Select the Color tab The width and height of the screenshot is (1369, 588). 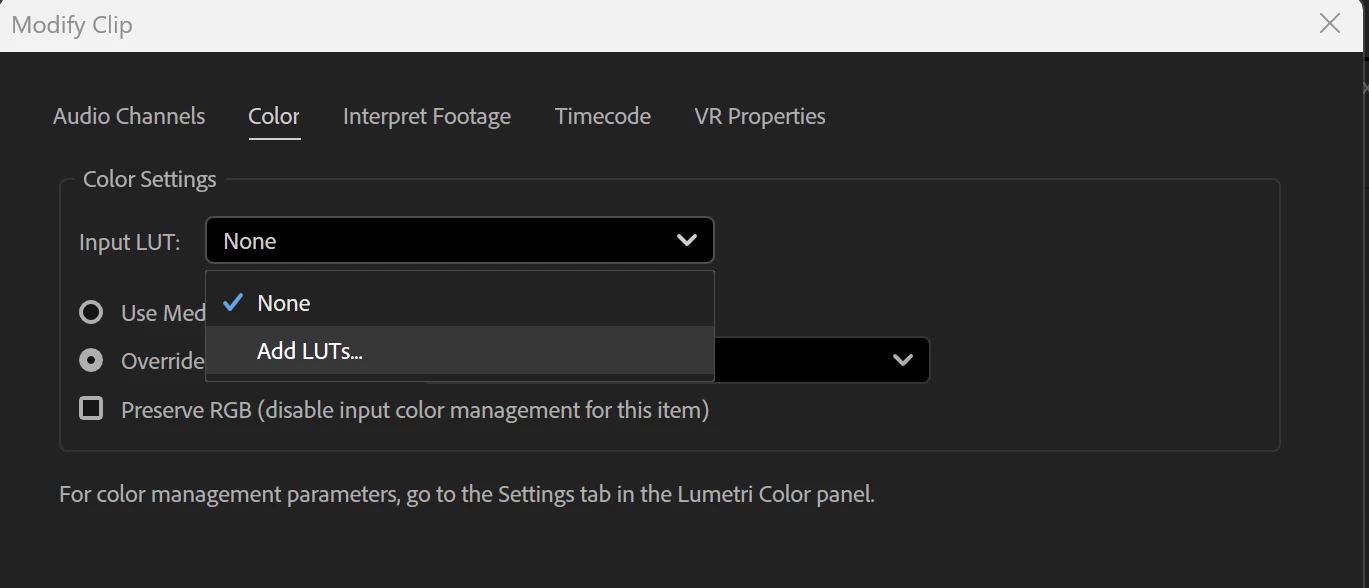(274, 116)
